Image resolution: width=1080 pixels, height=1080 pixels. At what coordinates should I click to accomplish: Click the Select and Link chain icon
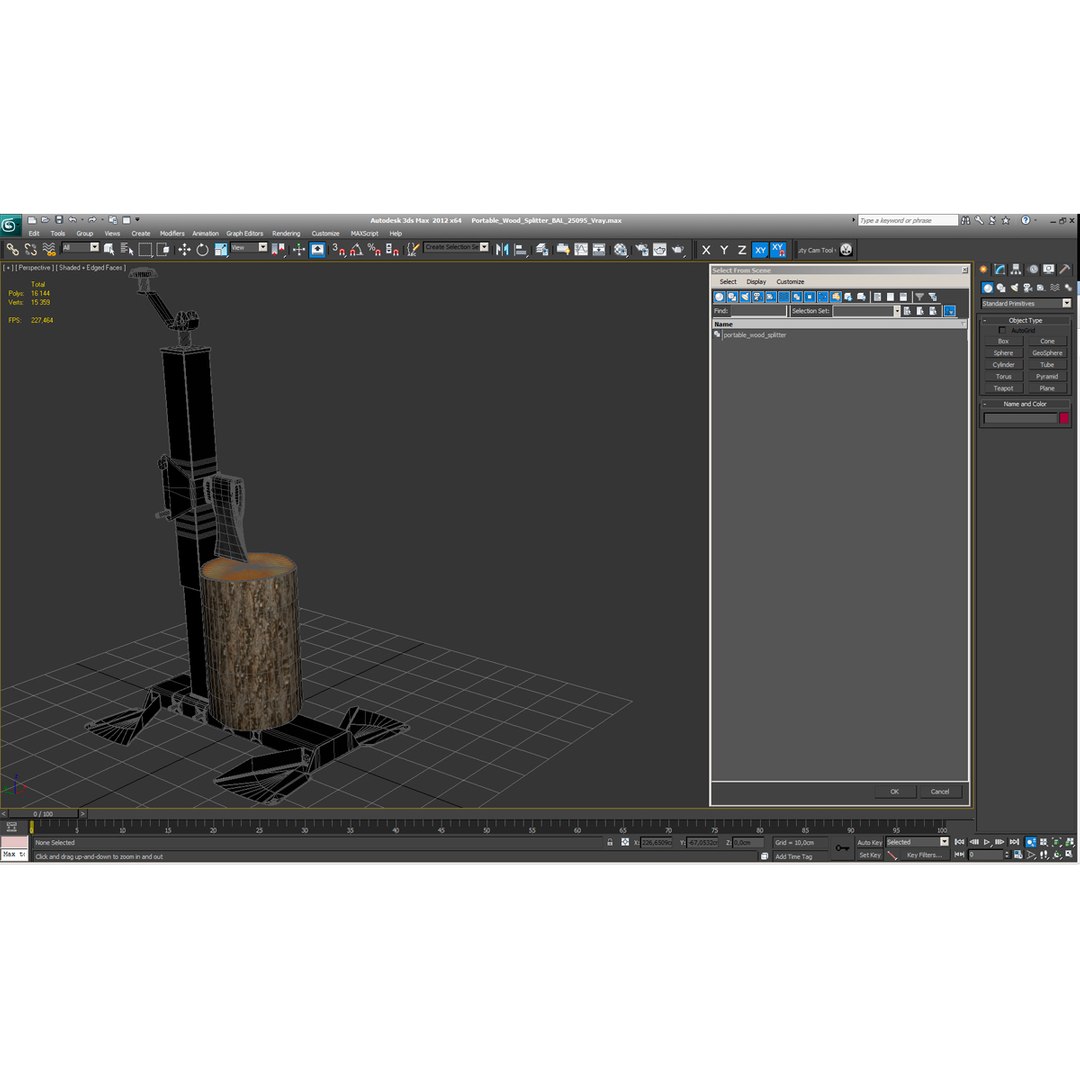(12, 249)
